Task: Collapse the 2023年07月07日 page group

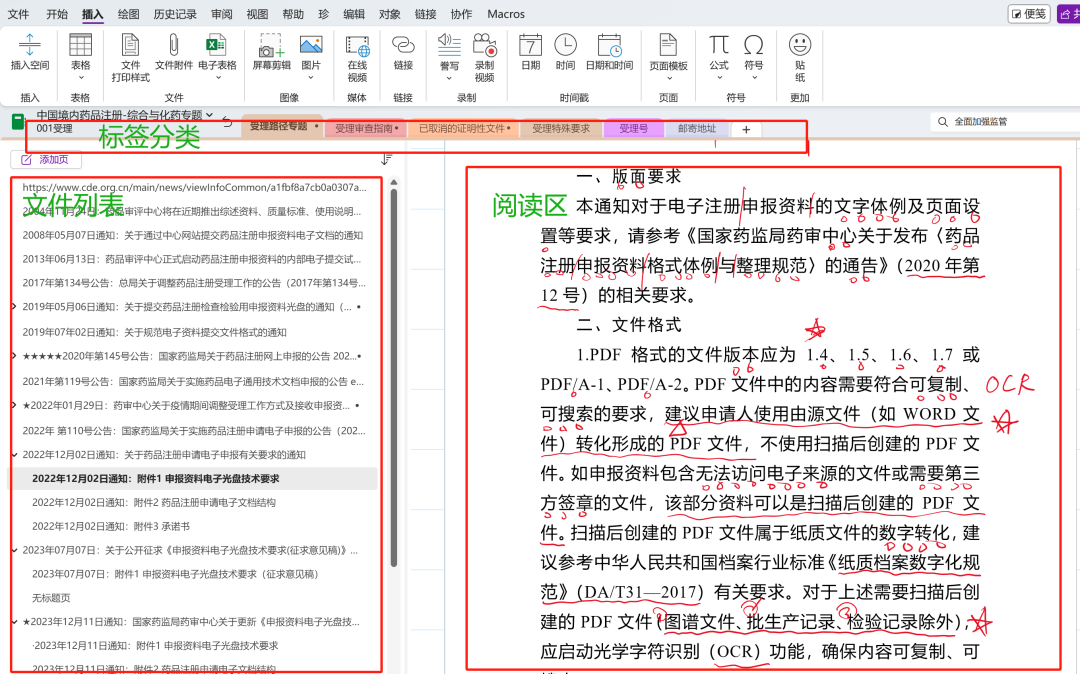Action: (14, 550)
